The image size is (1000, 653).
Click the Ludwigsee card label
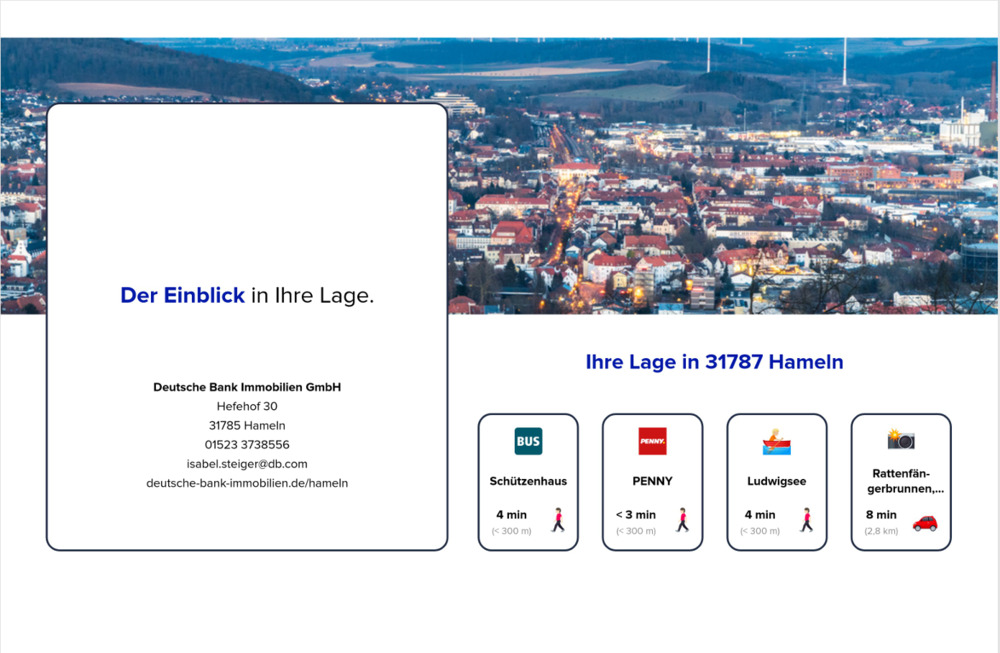(x=776, y=481)
